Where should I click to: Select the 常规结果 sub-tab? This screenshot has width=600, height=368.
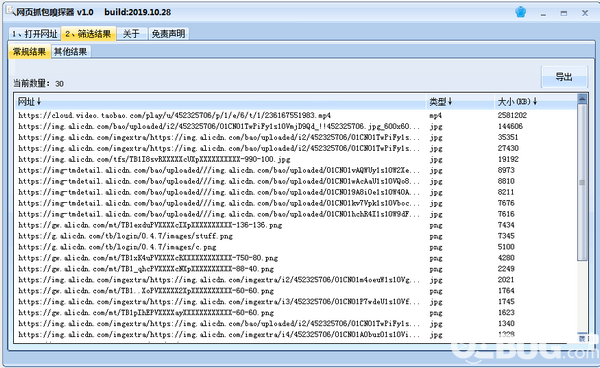29,52
